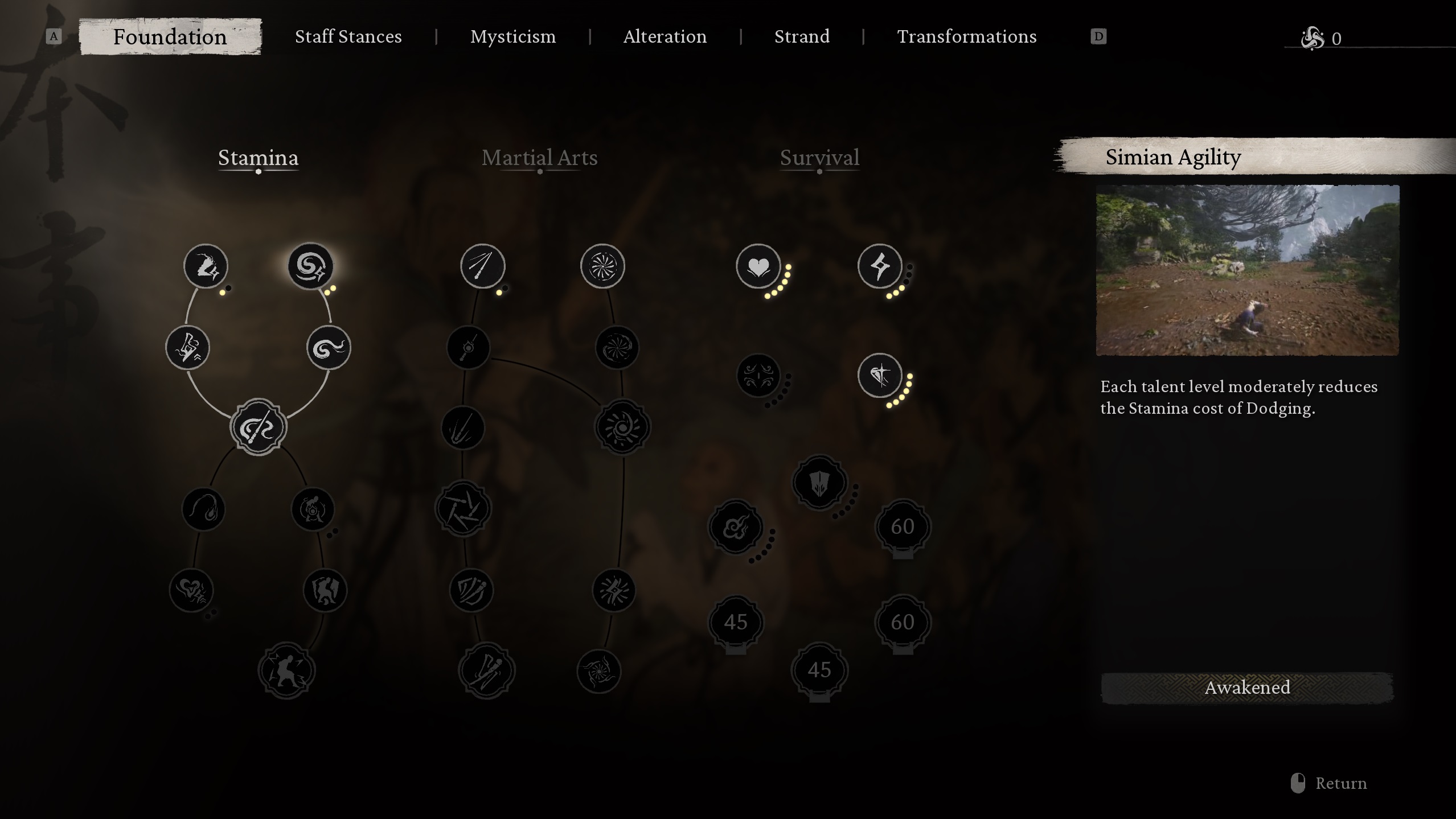This screenshot has height=819, width=1456.
Task: Switch to the Transformations skill tab
Action: [x=966, y=36]
